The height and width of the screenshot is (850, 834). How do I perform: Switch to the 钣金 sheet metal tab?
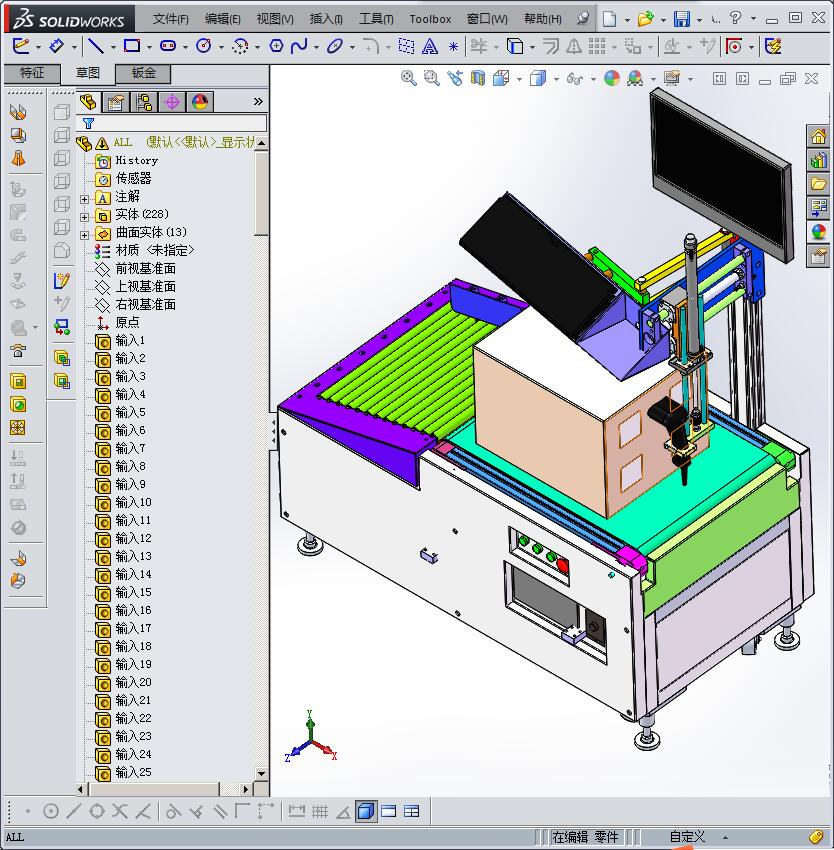[x=143, y=73]
